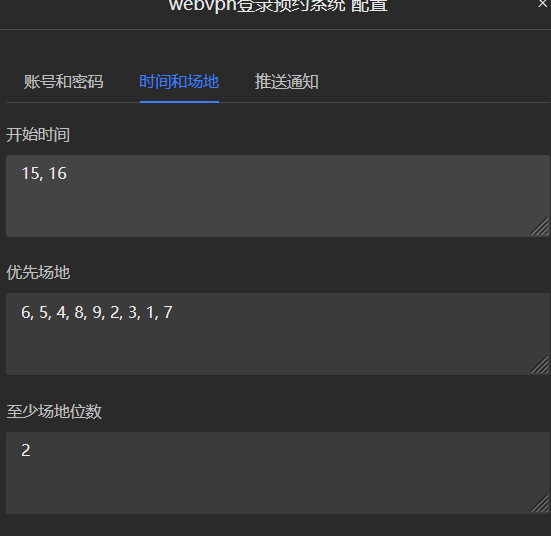The width and height of the screenshot is (551, 536).
Task: Click the 开始时间 label
Action: pos(38,135)
